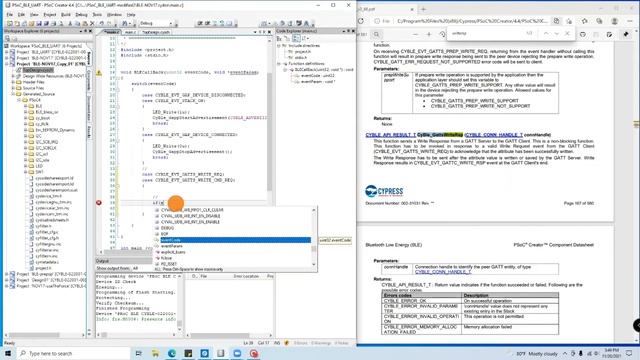Expand Project 'BLE_UART' tree node
Image resolution: width=640 pixels, height=360 pixels.
[x=7, y=52]
